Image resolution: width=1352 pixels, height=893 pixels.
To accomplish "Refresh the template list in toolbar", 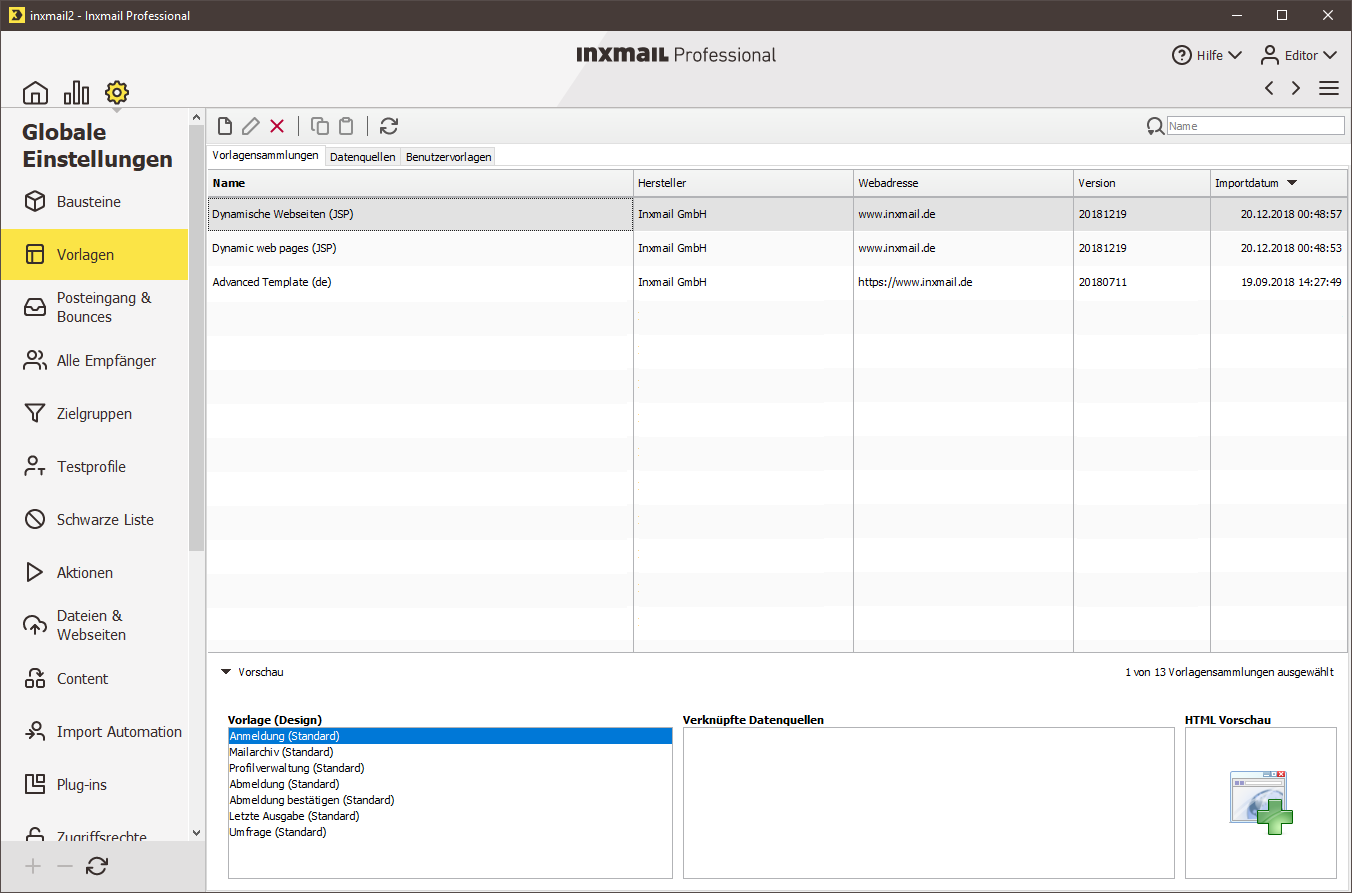I will click(x=389, y=126).
